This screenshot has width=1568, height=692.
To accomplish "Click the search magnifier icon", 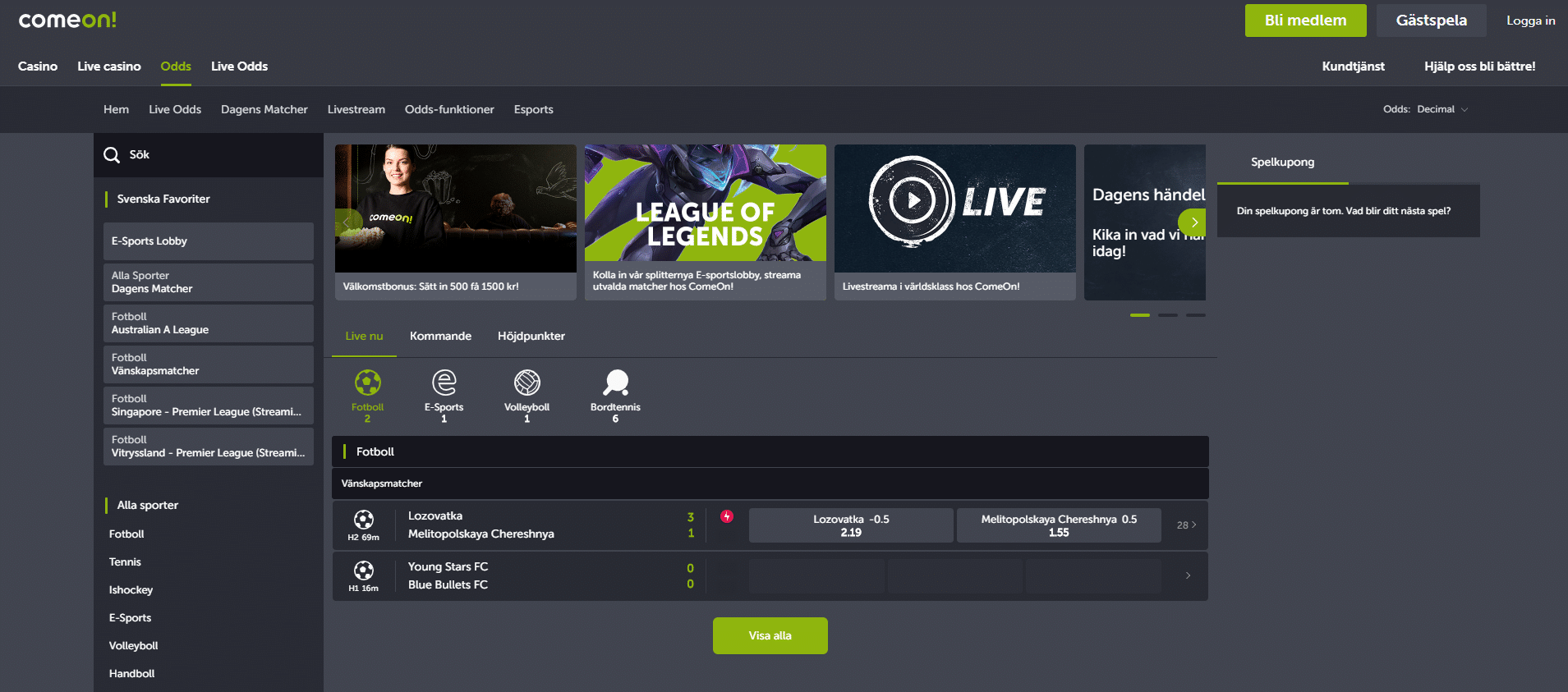I will pos(112,155).
